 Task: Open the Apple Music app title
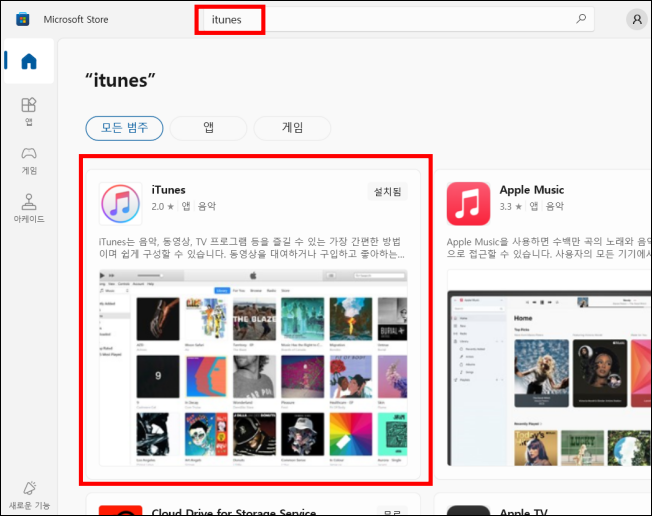[531, 190]
